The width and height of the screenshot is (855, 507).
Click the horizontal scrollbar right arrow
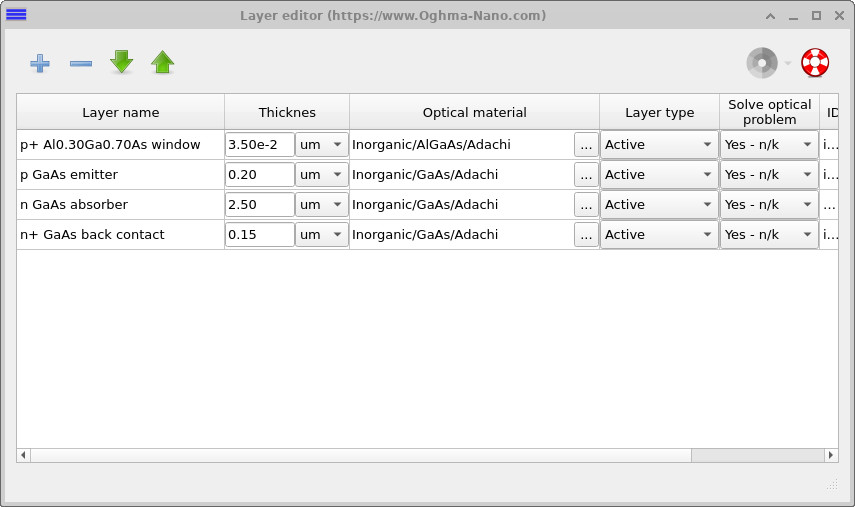831,455
